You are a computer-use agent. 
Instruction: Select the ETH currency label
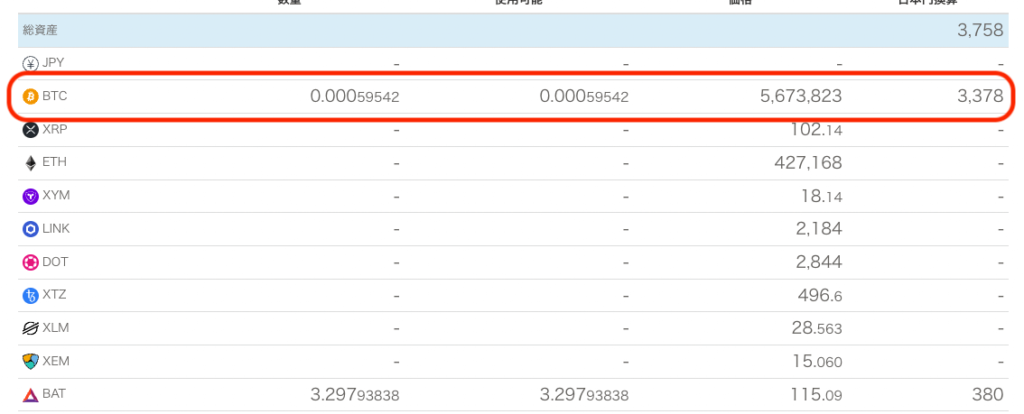55,162
